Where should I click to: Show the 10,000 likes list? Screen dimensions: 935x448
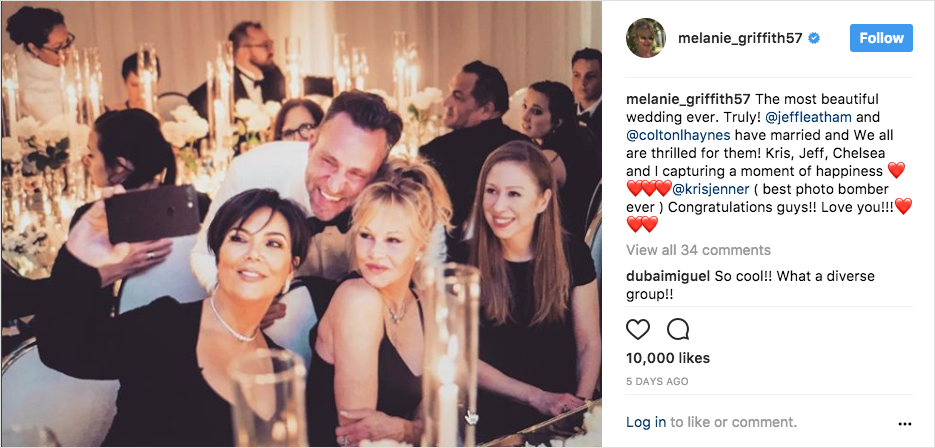[668, 358]
